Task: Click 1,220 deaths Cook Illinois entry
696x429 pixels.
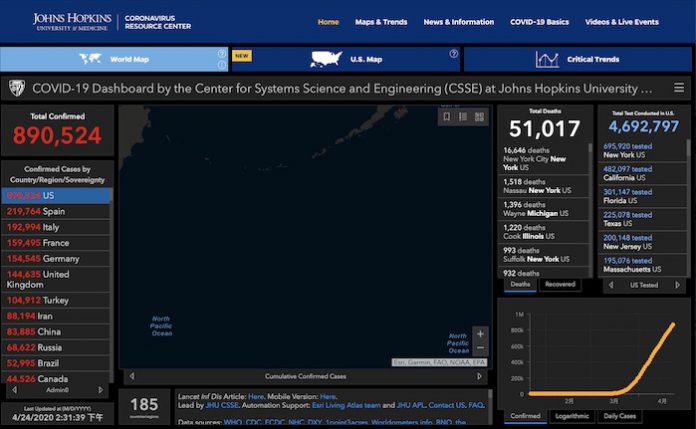Action: 543,232
